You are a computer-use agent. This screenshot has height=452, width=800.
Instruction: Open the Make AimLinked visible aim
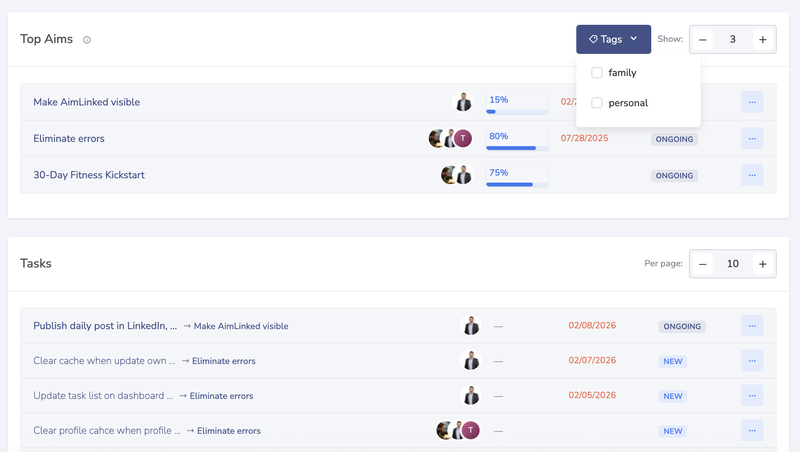pyautogui.click(x=86, y=102)
